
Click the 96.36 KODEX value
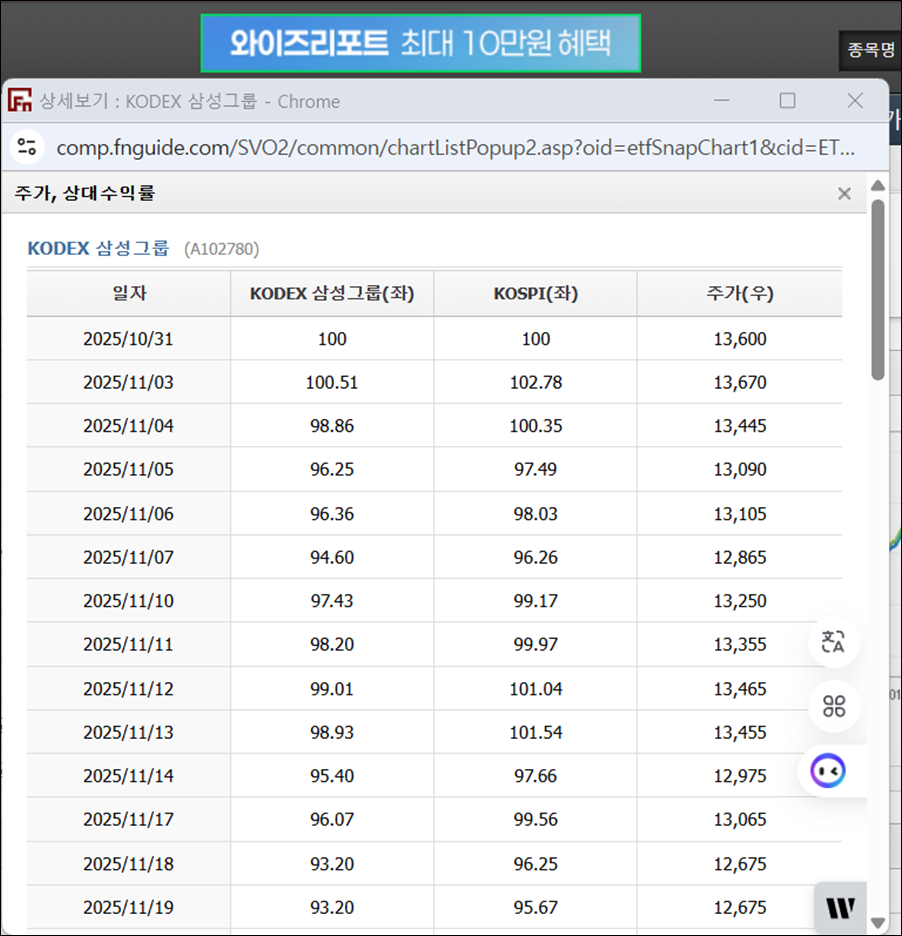coord(332,513)
